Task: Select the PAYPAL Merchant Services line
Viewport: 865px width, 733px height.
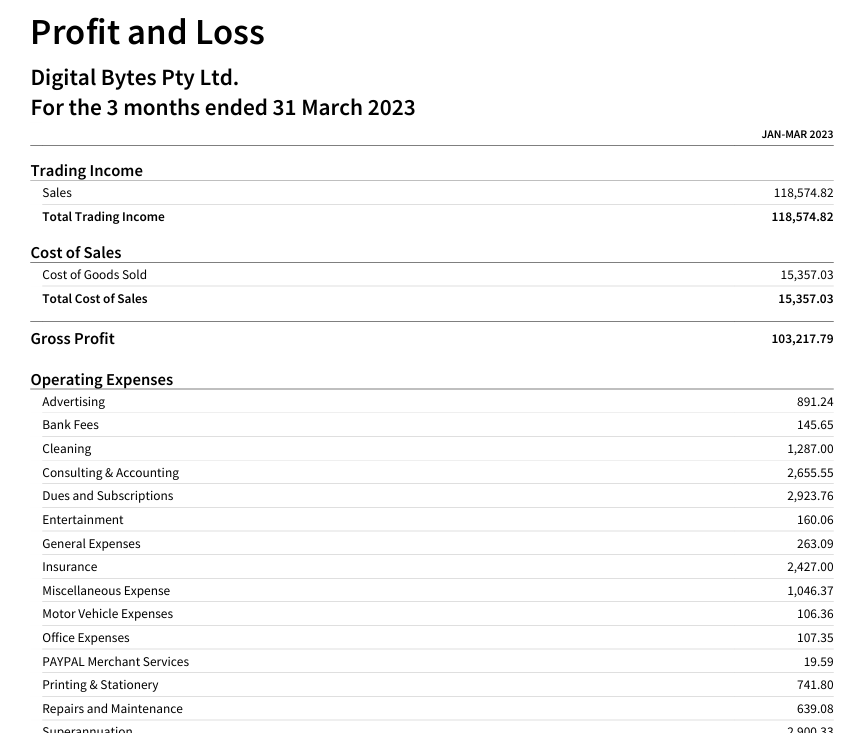Action: coord(115,662)
